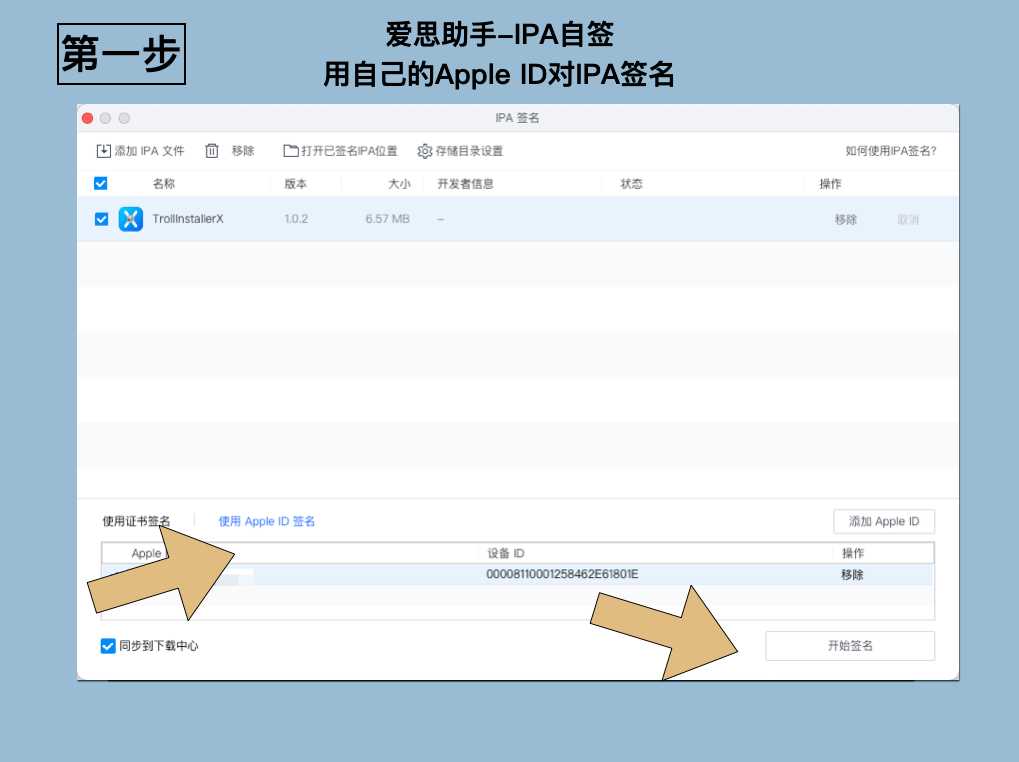Click 打开已签名IPA位置 toolbar label
Screen dimensions: 1019x762
349,151
